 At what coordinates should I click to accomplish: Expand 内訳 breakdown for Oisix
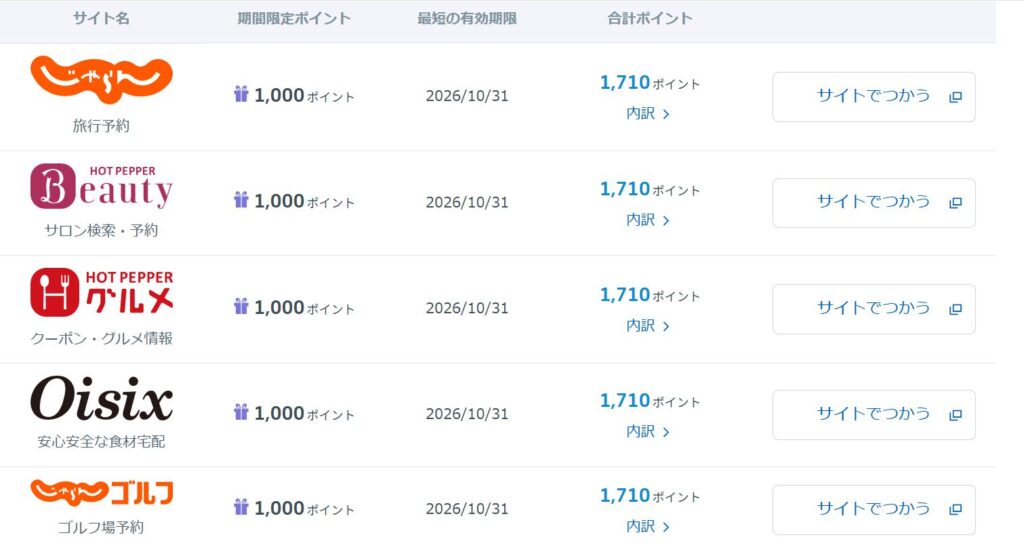[x=648, y=432]
